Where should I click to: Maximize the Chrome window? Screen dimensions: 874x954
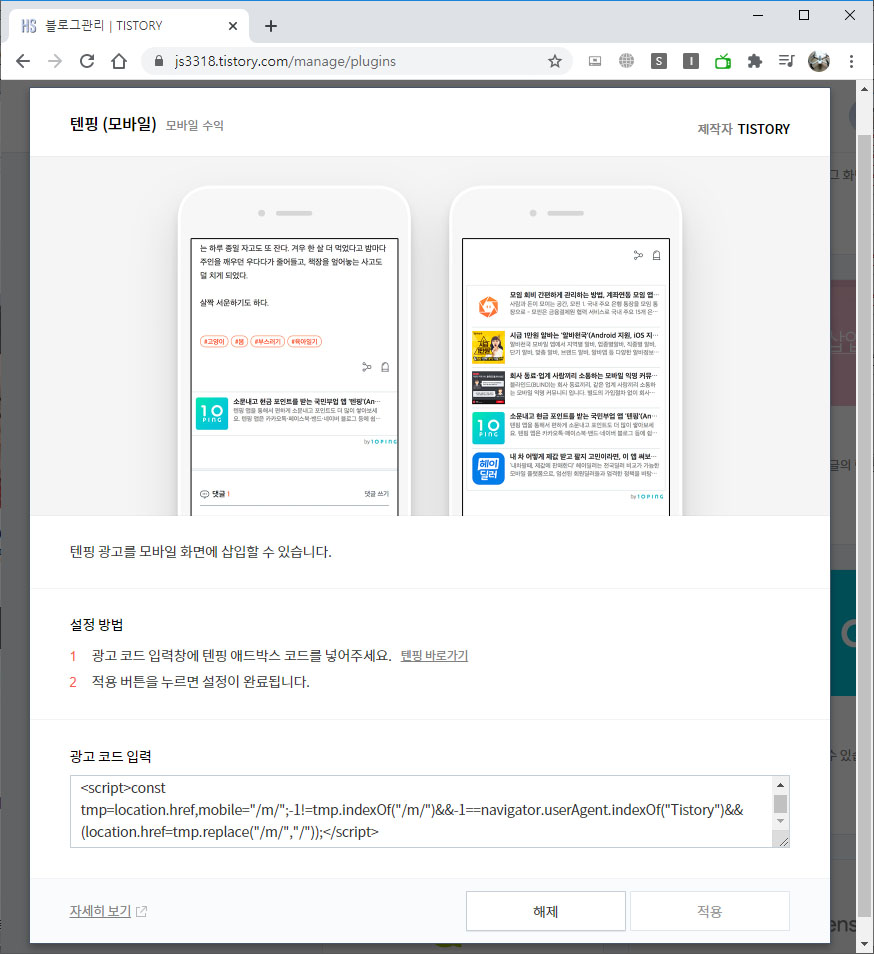pos(803,15)
